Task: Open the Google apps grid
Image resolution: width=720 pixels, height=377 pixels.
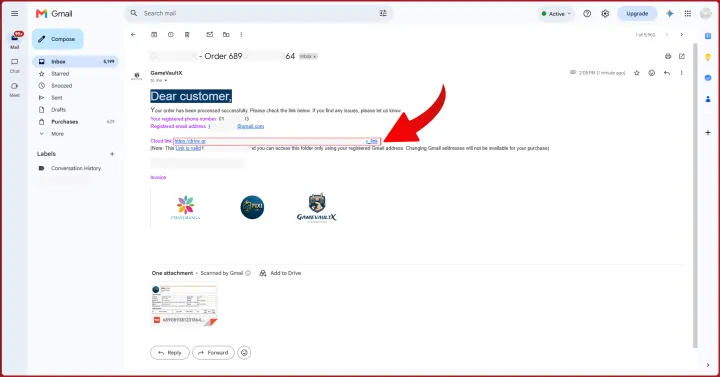Action: coord(687,14)
